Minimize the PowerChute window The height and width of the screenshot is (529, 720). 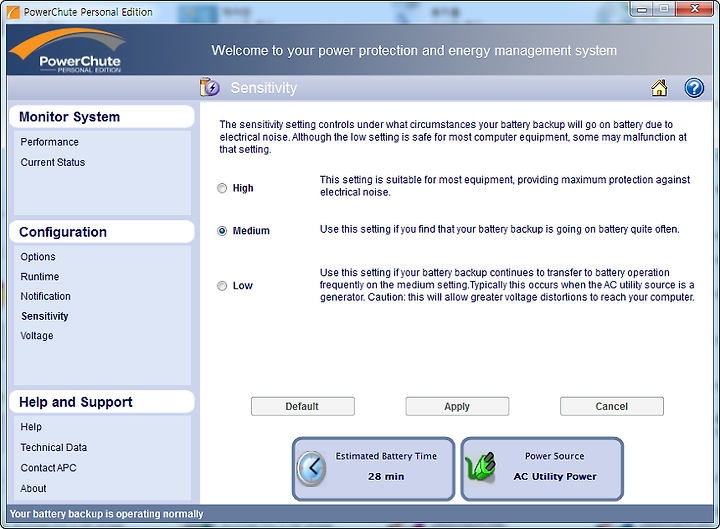click(x=642, y=9)
